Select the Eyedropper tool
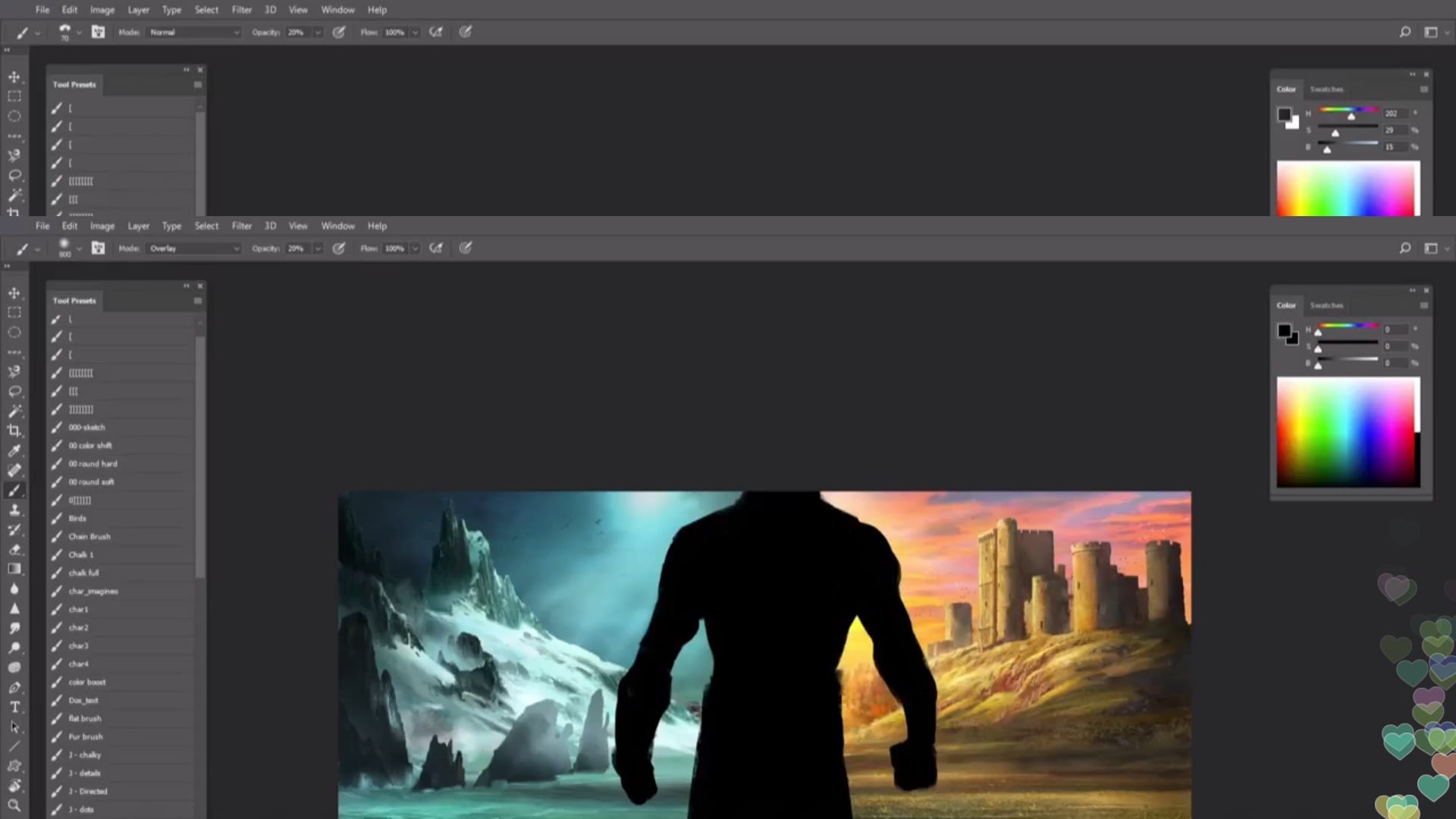The image size is (1456, 819). click(x=14, y=450)
